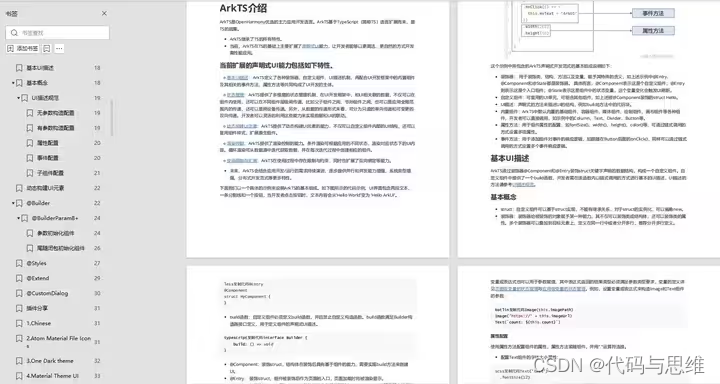Open bookmark 2.Atom Material File Icons
Viewport: 720px width, 384px height.
[58, 341]
